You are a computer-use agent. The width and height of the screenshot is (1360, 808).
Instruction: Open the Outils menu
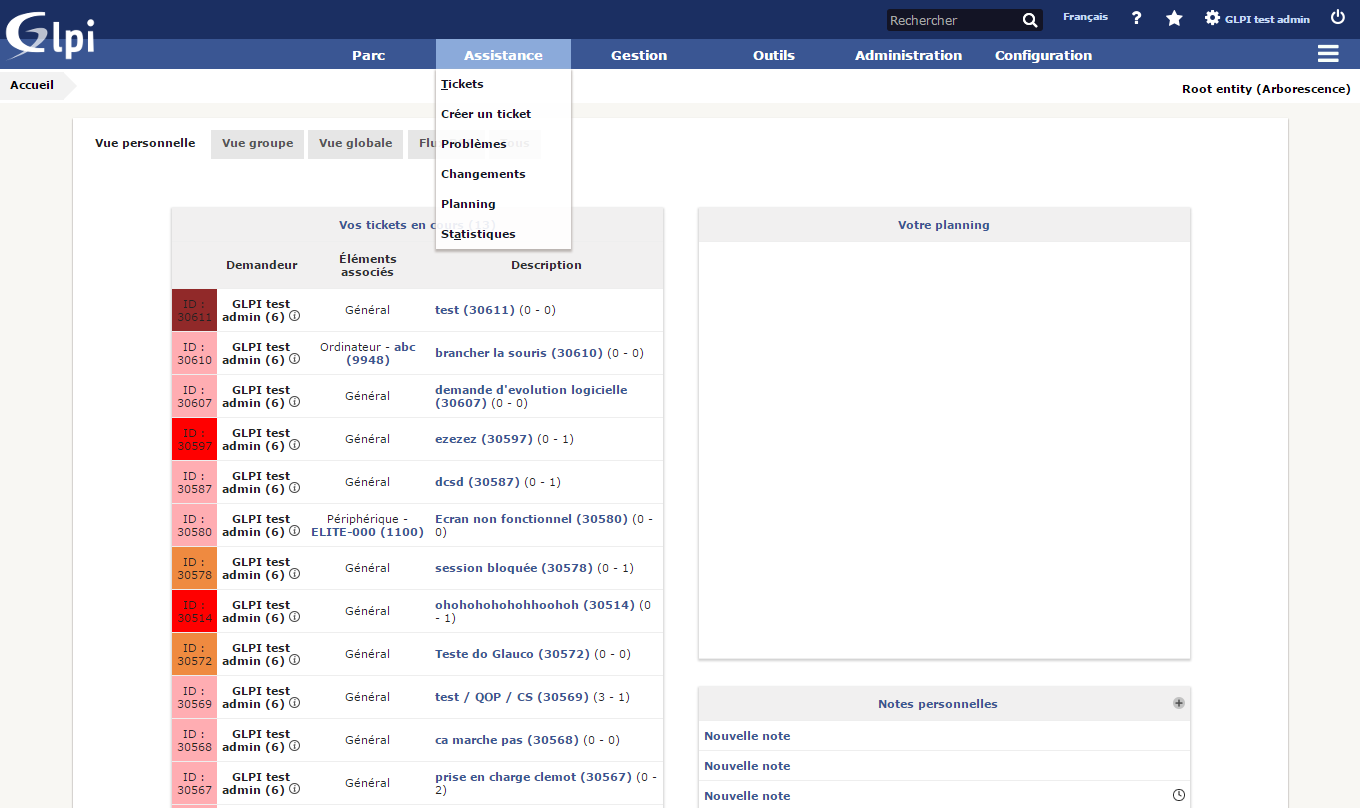tap(774, 55)
